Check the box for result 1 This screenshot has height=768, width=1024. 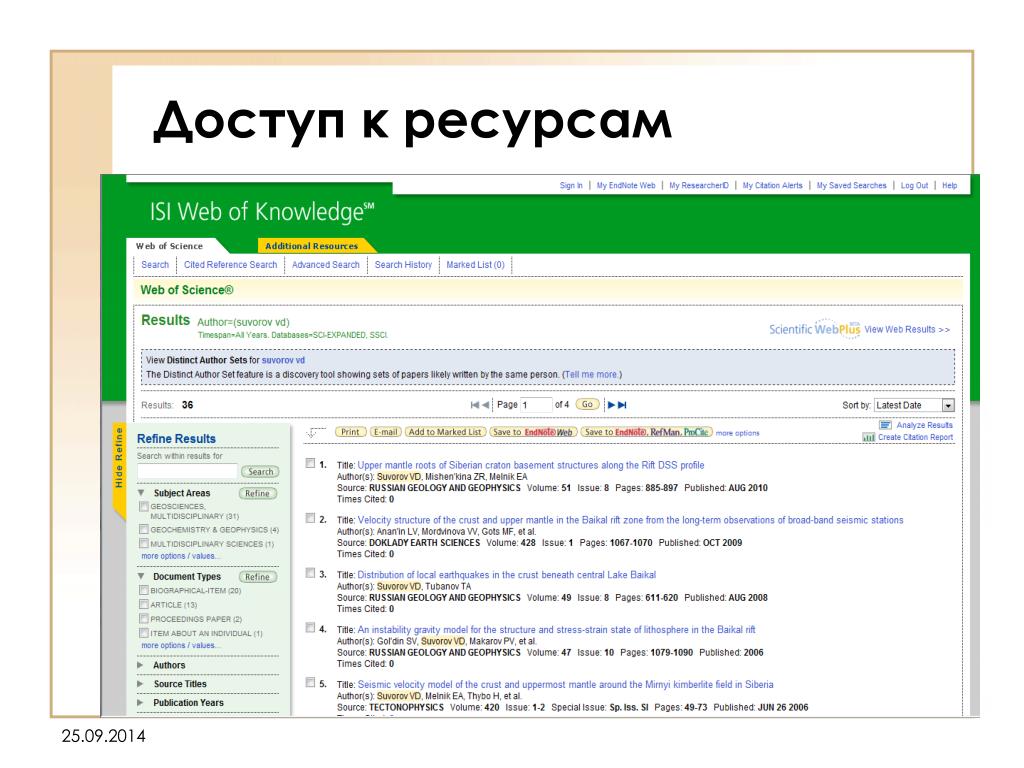point(310,463)
